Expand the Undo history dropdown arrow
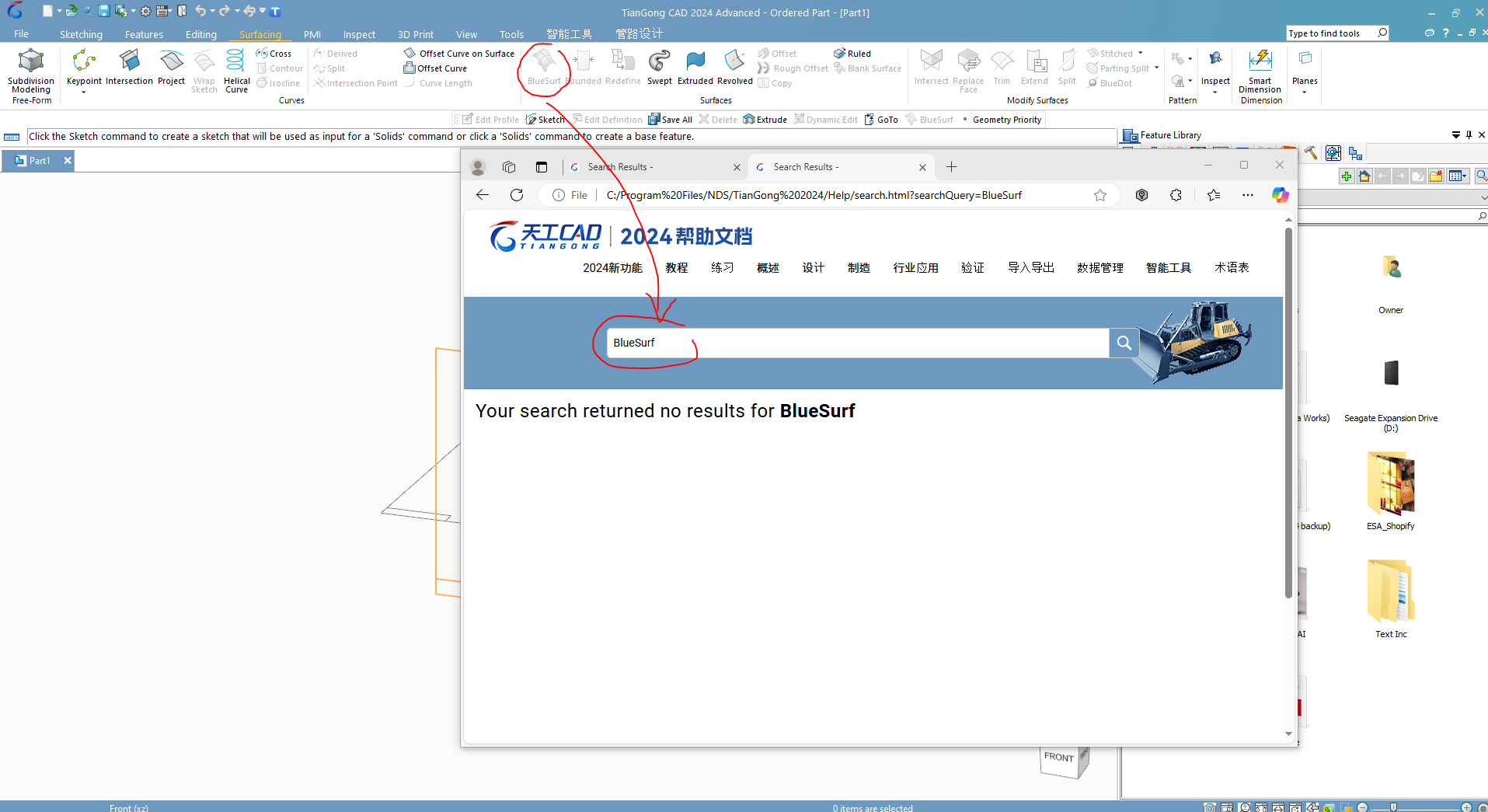Image resolution: width=1488 pixels, height=812 pixels. tap(212, 11)
